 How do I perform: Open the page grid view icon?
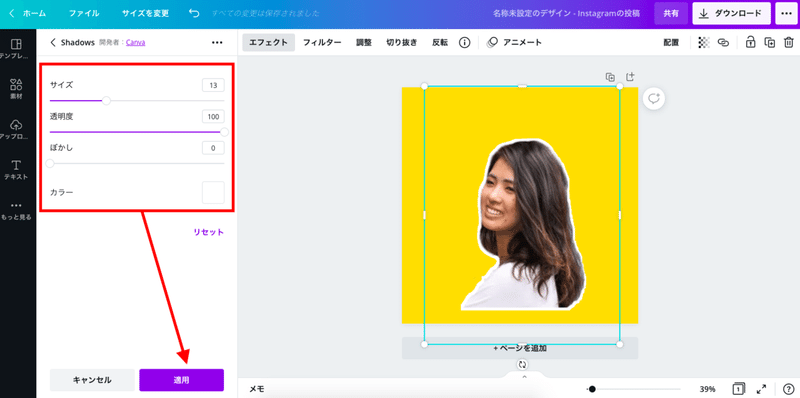point(739,389)
